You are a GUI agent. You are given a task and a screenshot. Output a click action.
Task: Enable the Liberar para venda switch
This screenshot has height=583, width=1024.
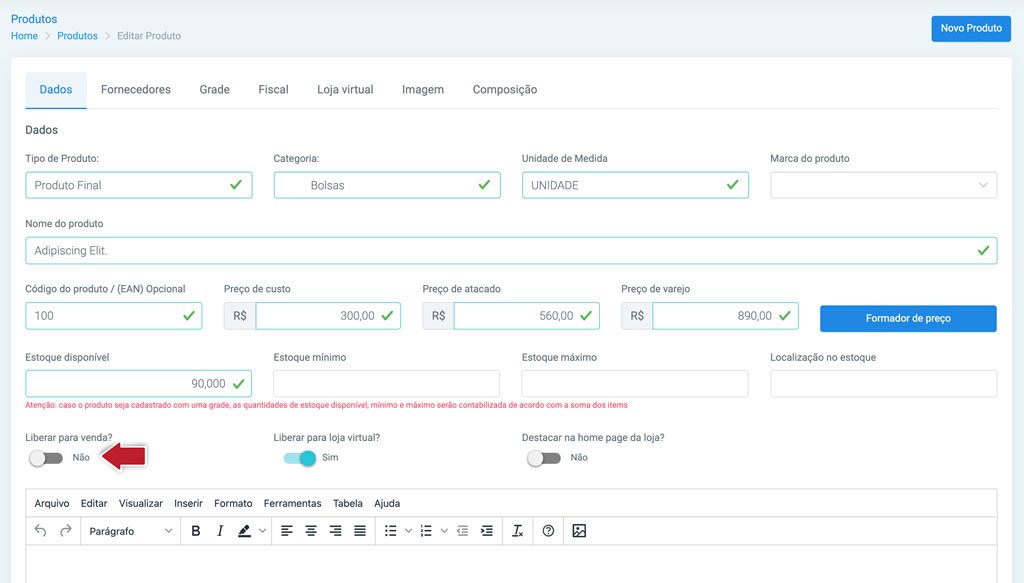click(46, 458)
